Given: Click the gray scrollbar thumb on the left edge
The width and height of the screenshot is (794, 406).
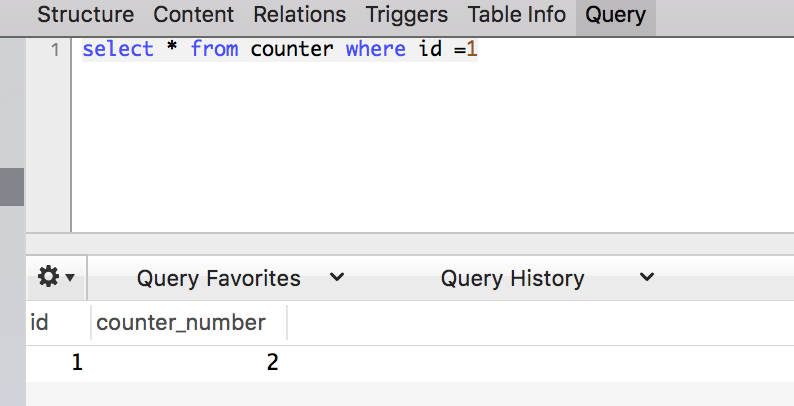Looking at the screenshot, I should tap(11, 187).
